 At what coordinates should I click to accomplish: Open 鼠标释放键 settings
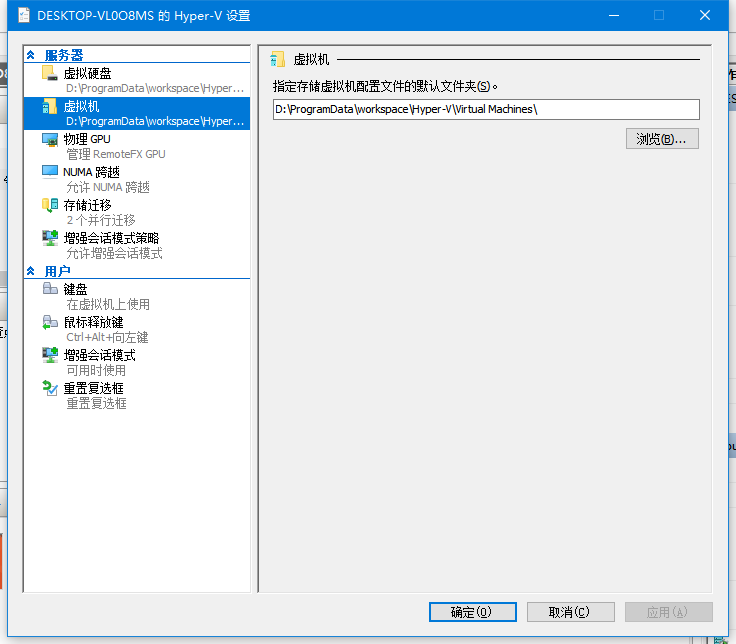137,329
